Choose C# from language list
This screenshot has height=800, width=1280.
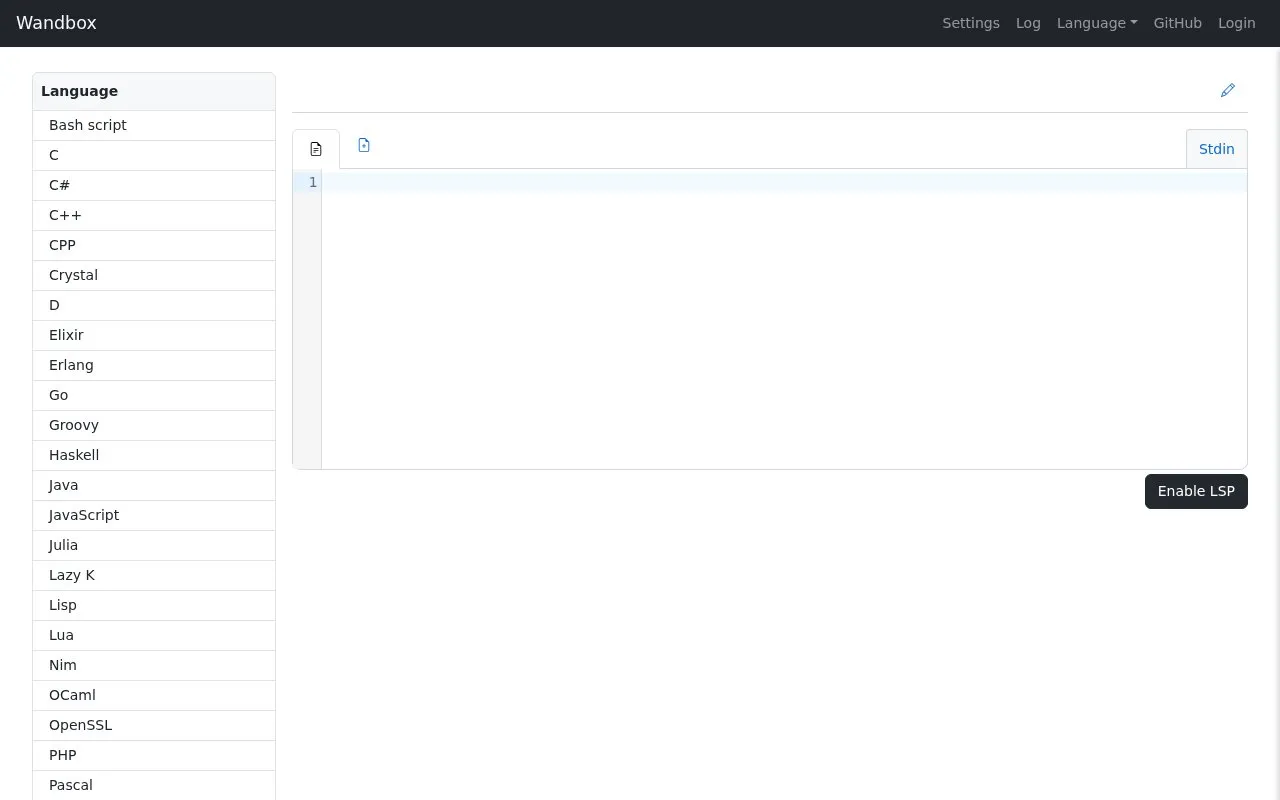[154, 185]
